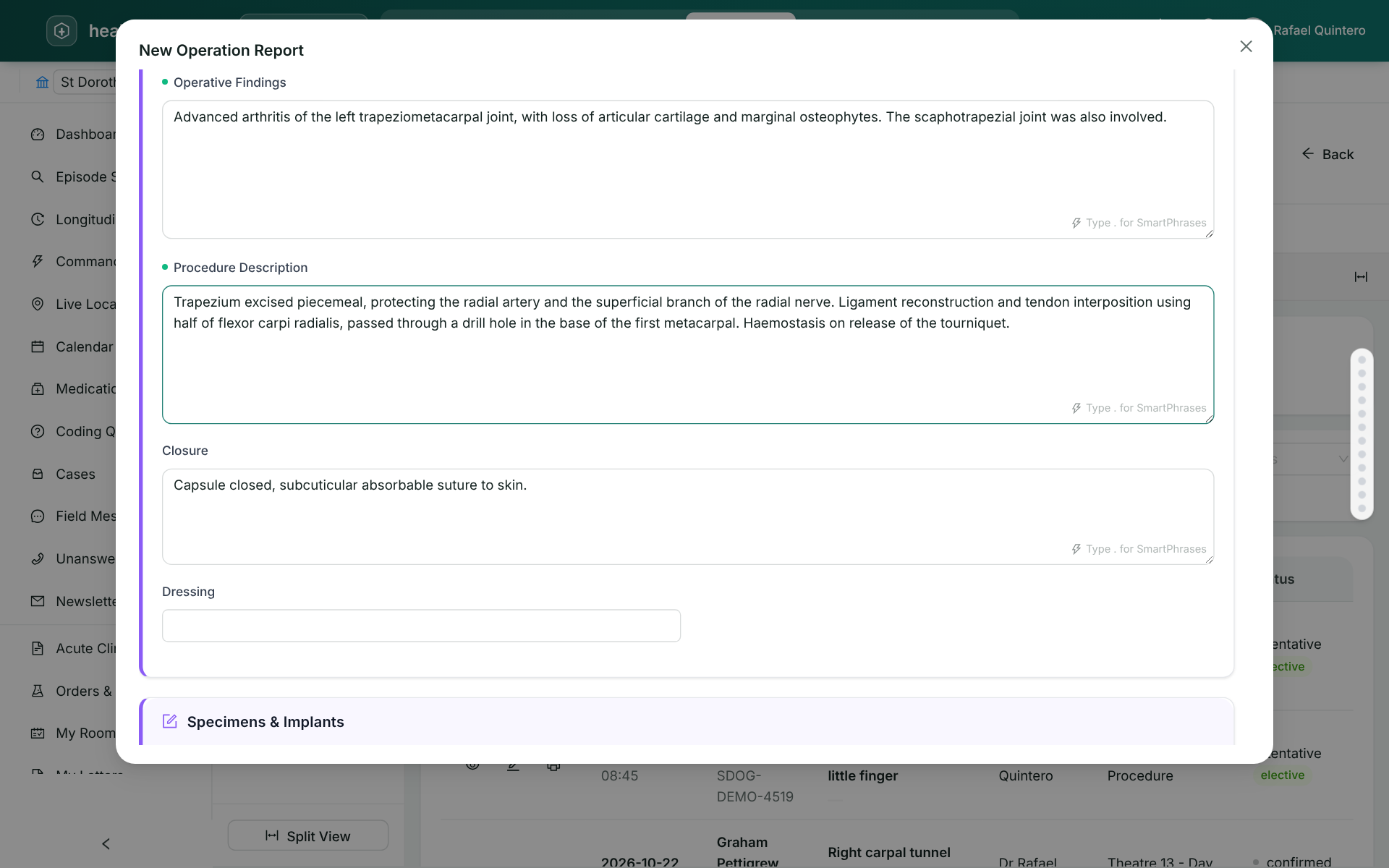1389x868 pixels.
Task: Click the Unanswered phone icon in sidebar
Action: [x=38, y=558]
